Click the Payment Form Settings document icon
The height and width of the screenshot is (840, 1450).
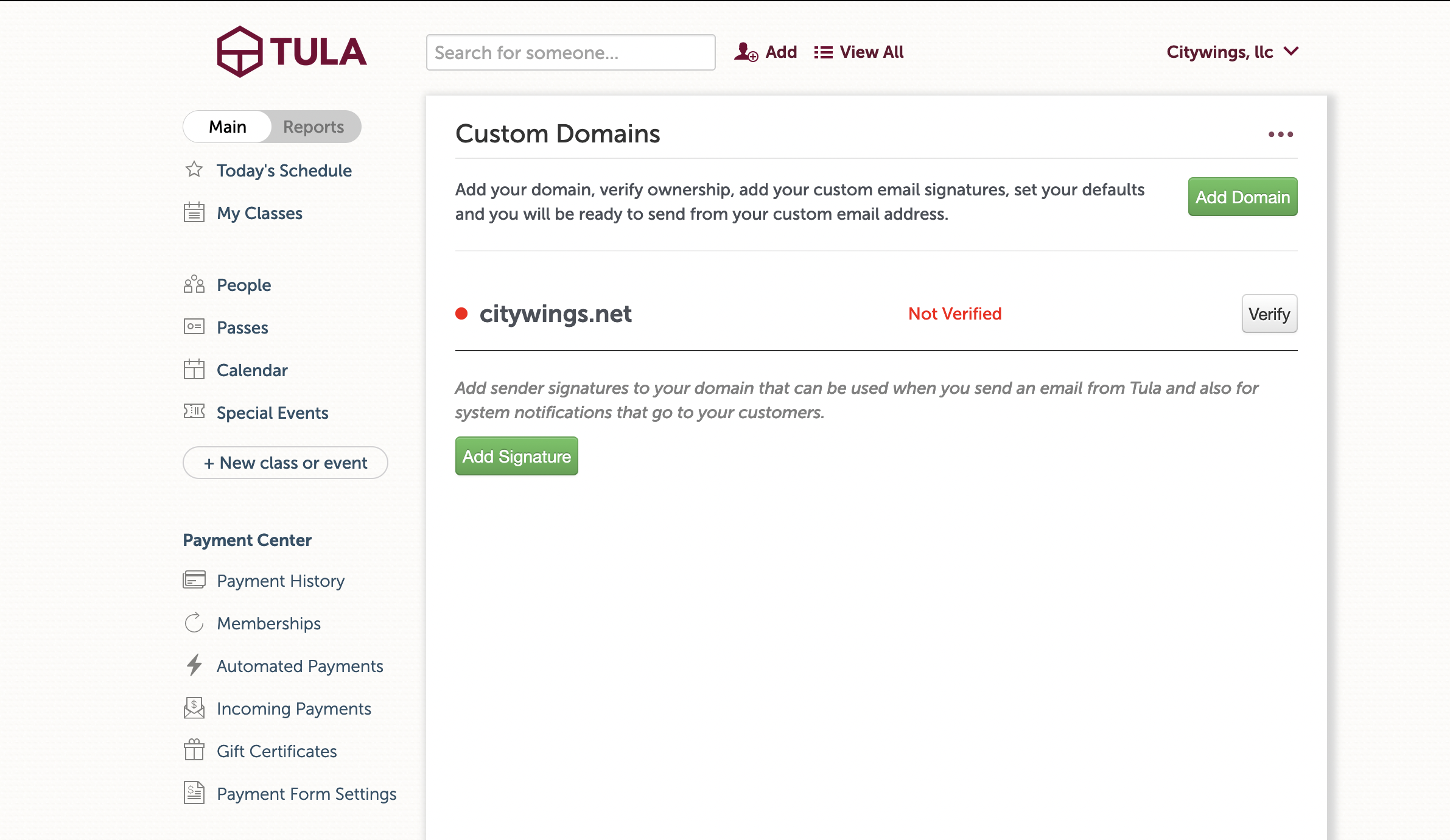coord(194,793)
